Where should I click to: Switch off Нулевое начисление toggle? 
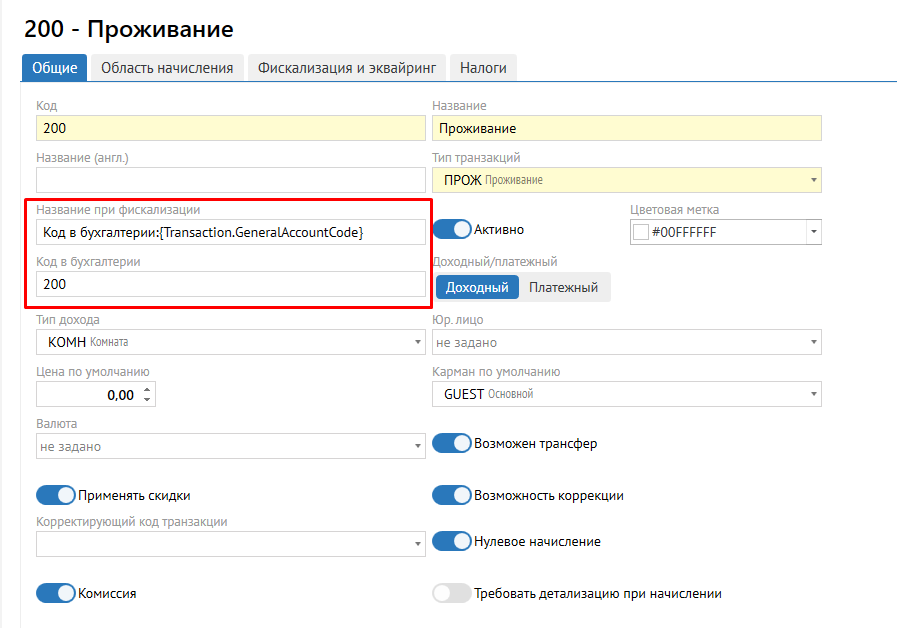[x=452, y=541]
